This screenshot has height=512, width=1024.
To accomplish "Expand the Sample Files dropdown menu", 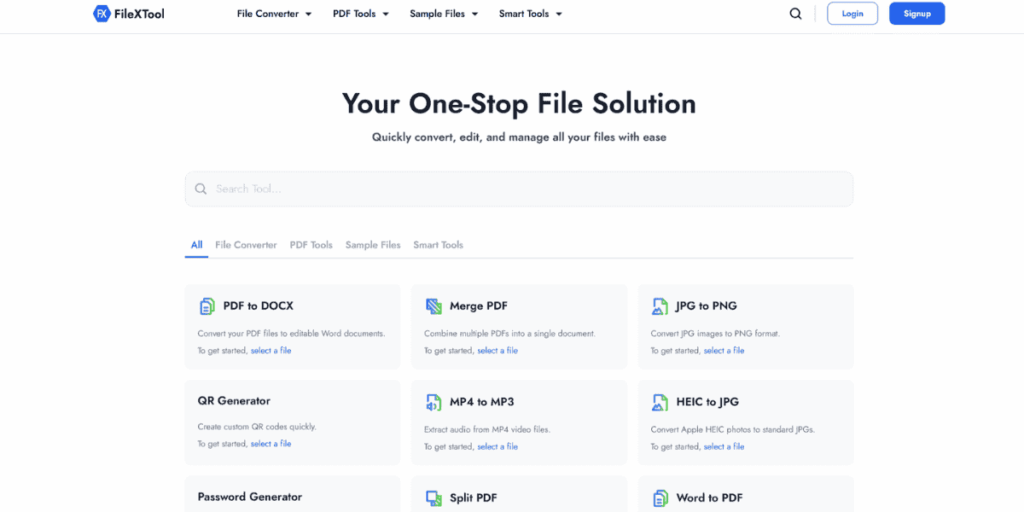I will [x=444, y=14].
